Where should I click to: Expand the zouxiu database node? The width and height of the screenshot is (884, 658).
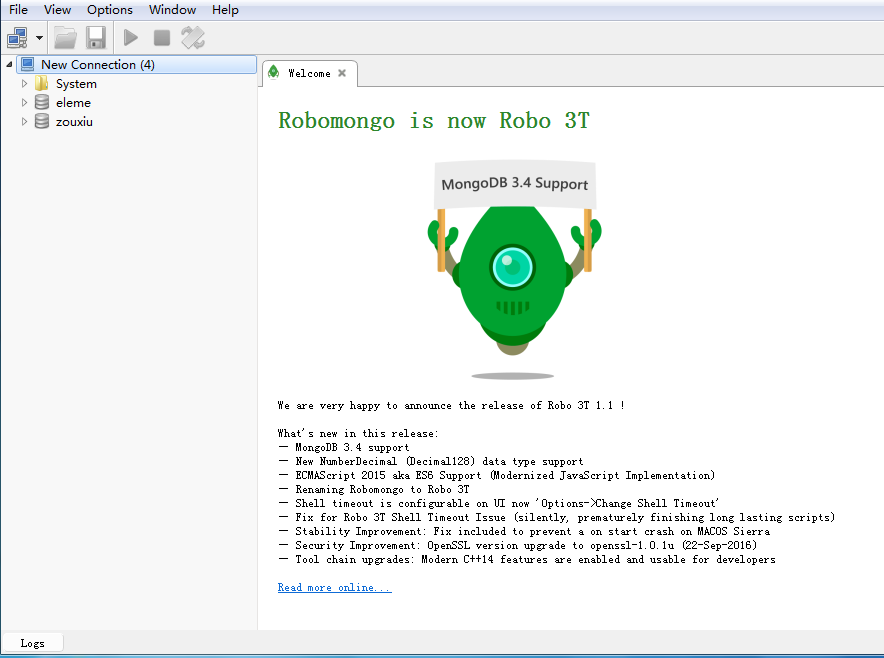click(24, 121)
